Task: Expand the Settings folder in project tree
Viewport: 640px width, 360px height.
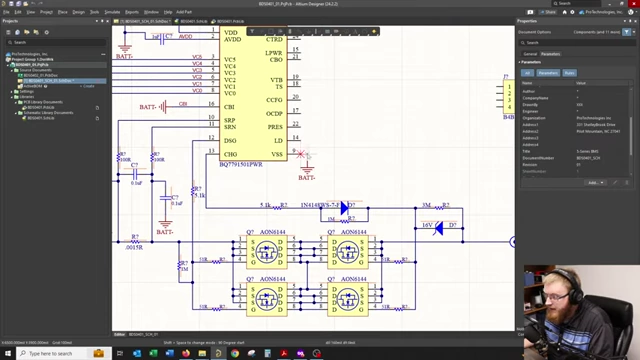Action: [x=12, y=91]
